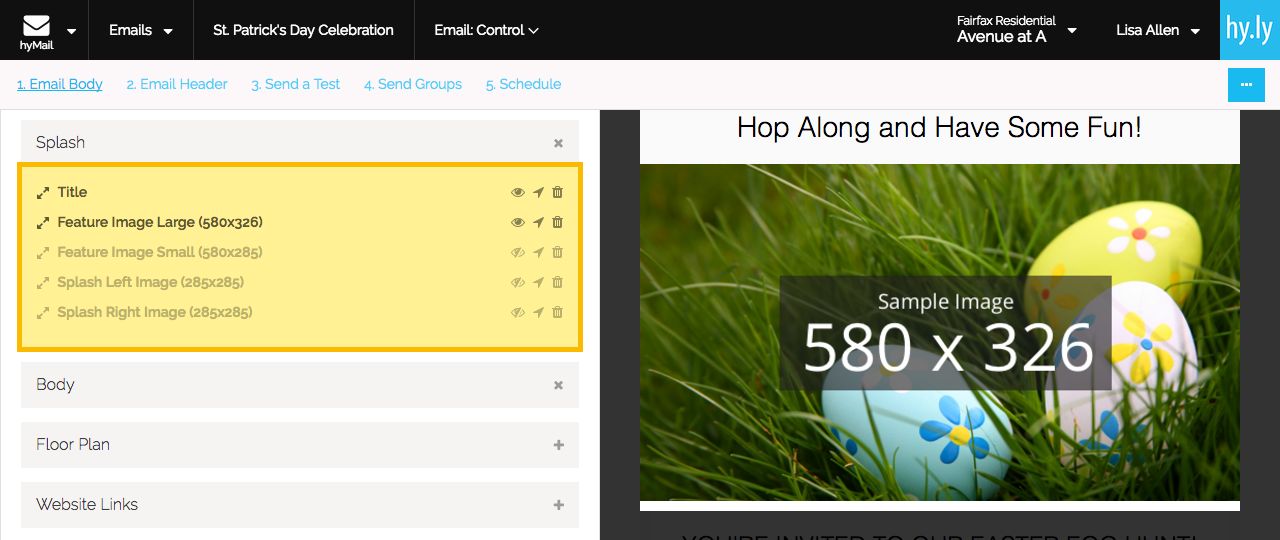Viewport: 1280px width, 540px height.
Task: Delete Splash Right Image with trash icon
Action: click(x=558, y=312)
